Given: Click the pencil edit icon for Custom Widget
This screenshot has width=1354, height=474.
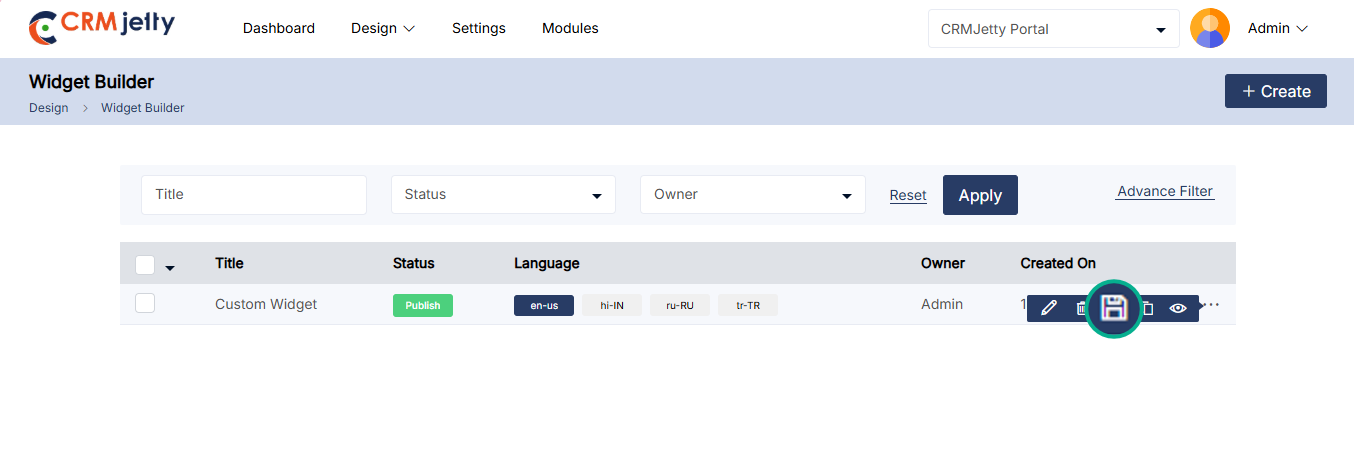Looking at the screenshot, I should (x=1048, y=308).
